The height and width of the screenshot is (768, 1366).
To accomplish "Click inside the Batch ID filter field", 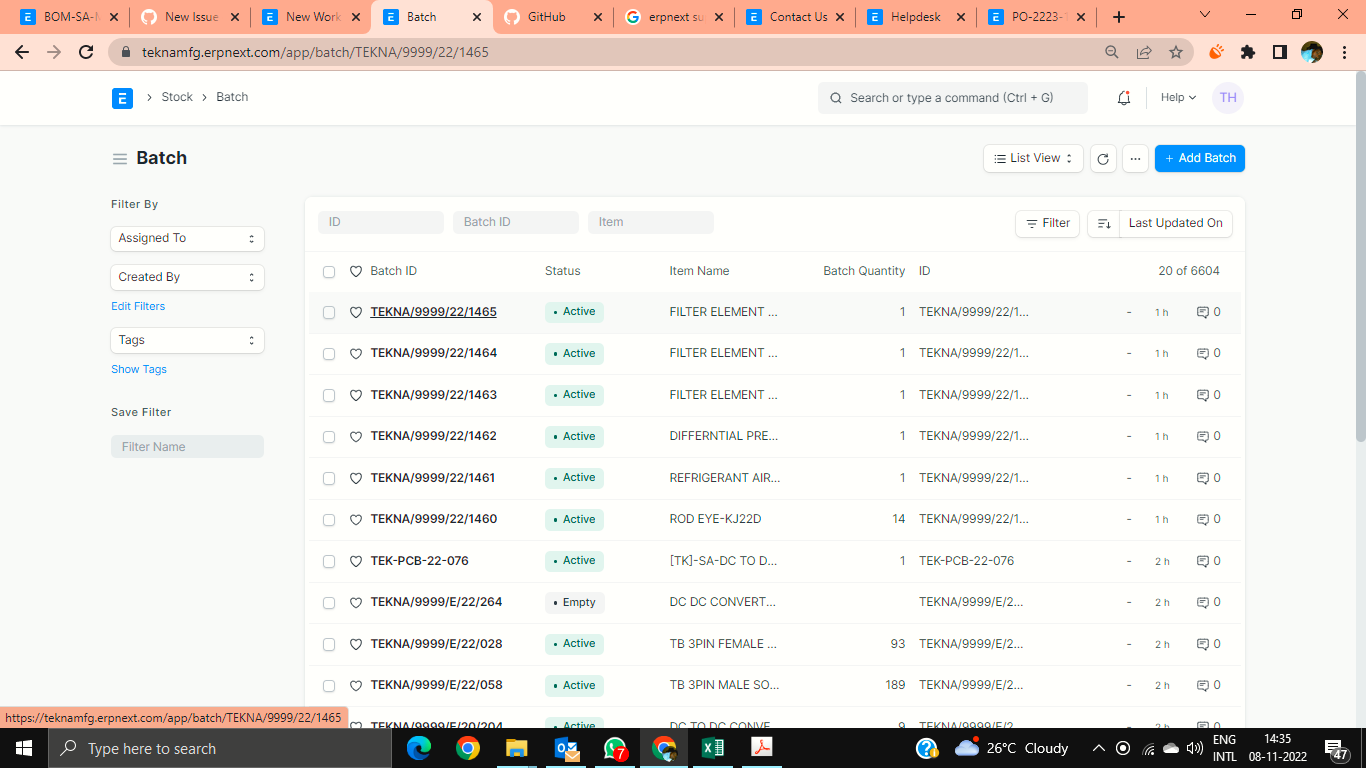I will [x=515, y=221].
